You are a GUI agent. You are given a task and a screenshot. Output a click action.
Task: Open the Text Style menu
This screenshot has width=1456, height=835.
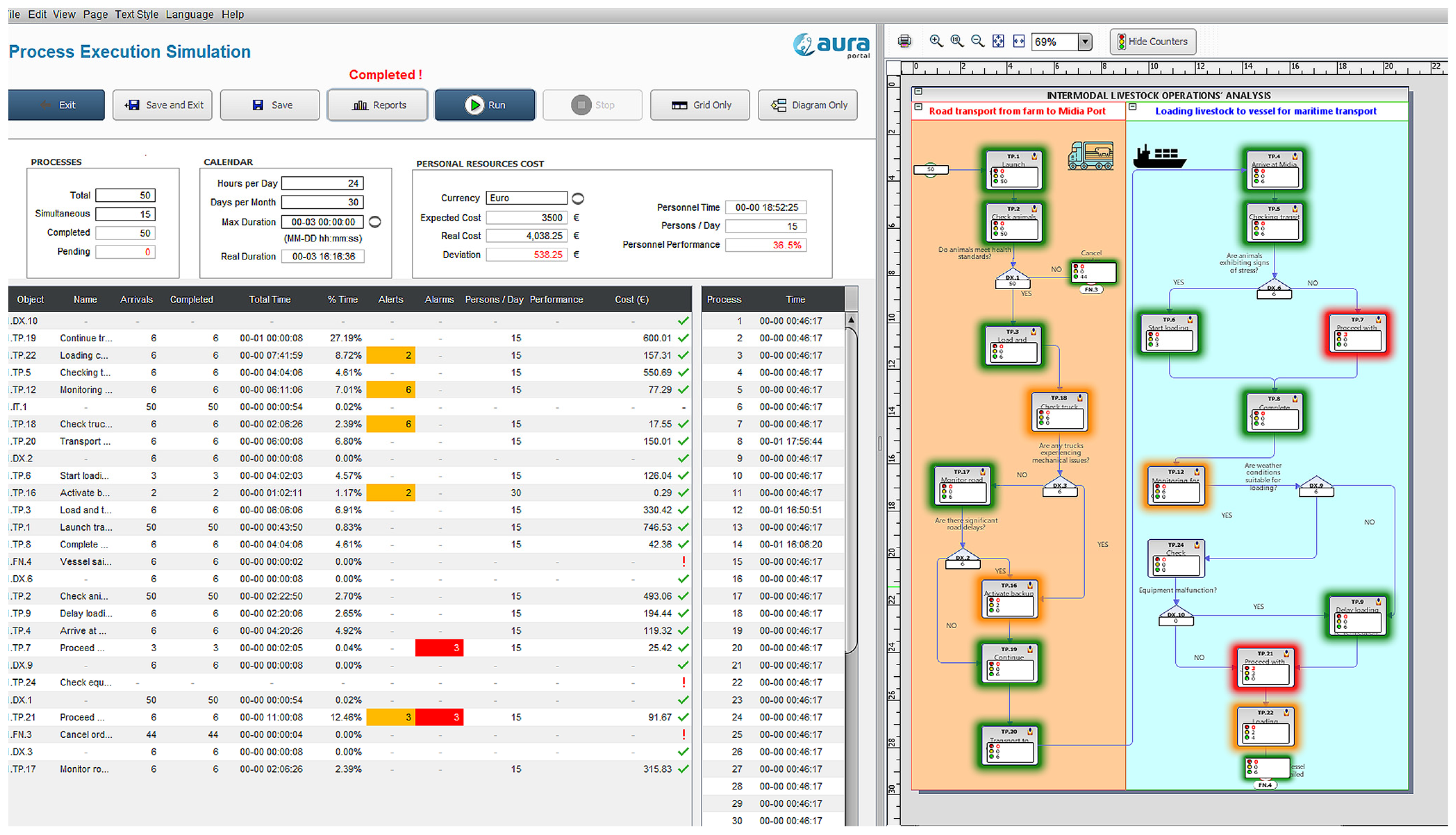tap(136, 14)
